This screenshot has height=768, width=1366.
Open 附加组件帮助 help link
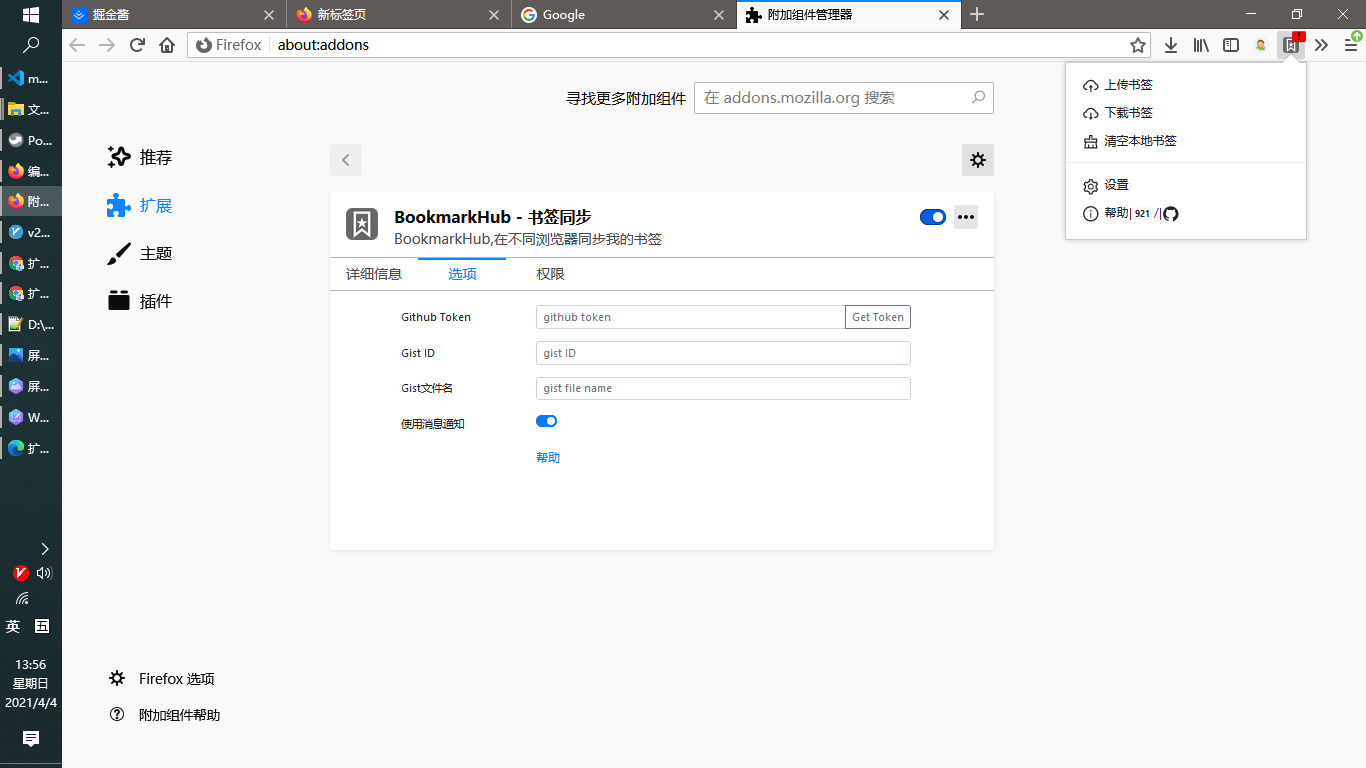click(x=165, y=715)
